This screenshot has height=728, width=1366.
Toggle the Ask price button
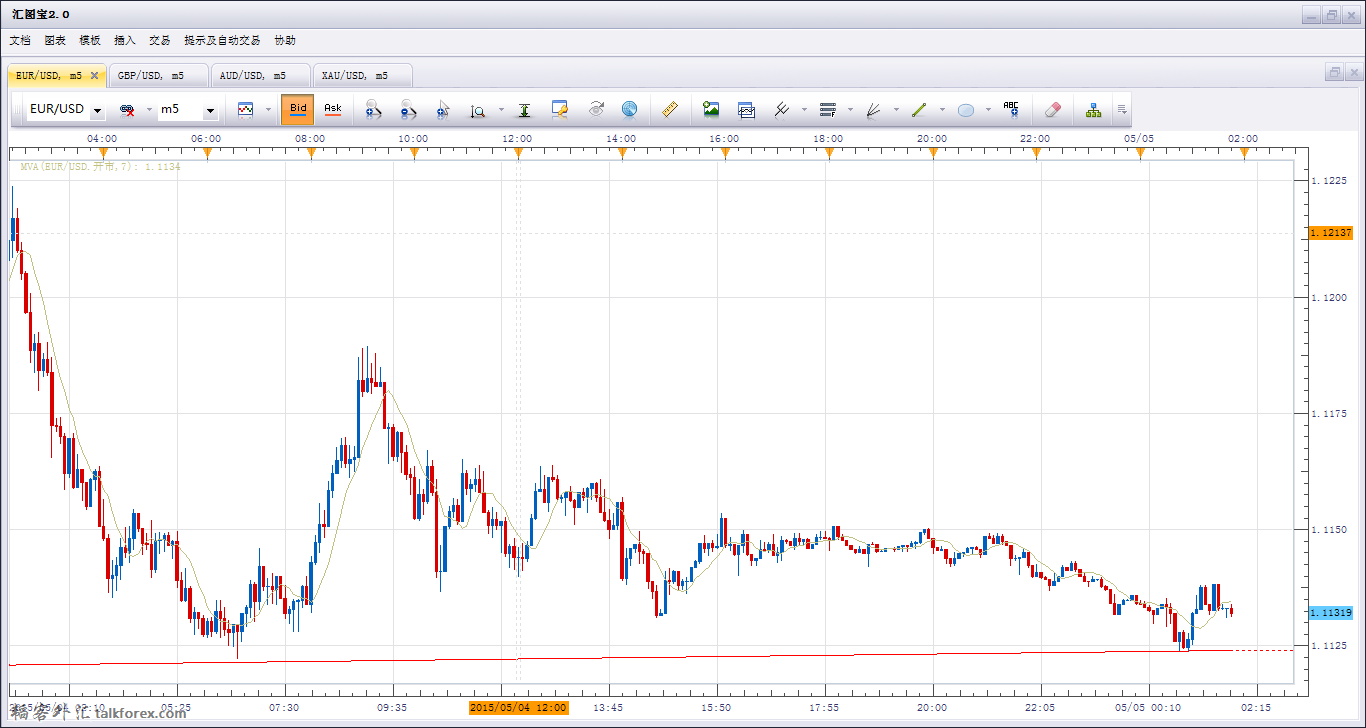tap(333, 109)
